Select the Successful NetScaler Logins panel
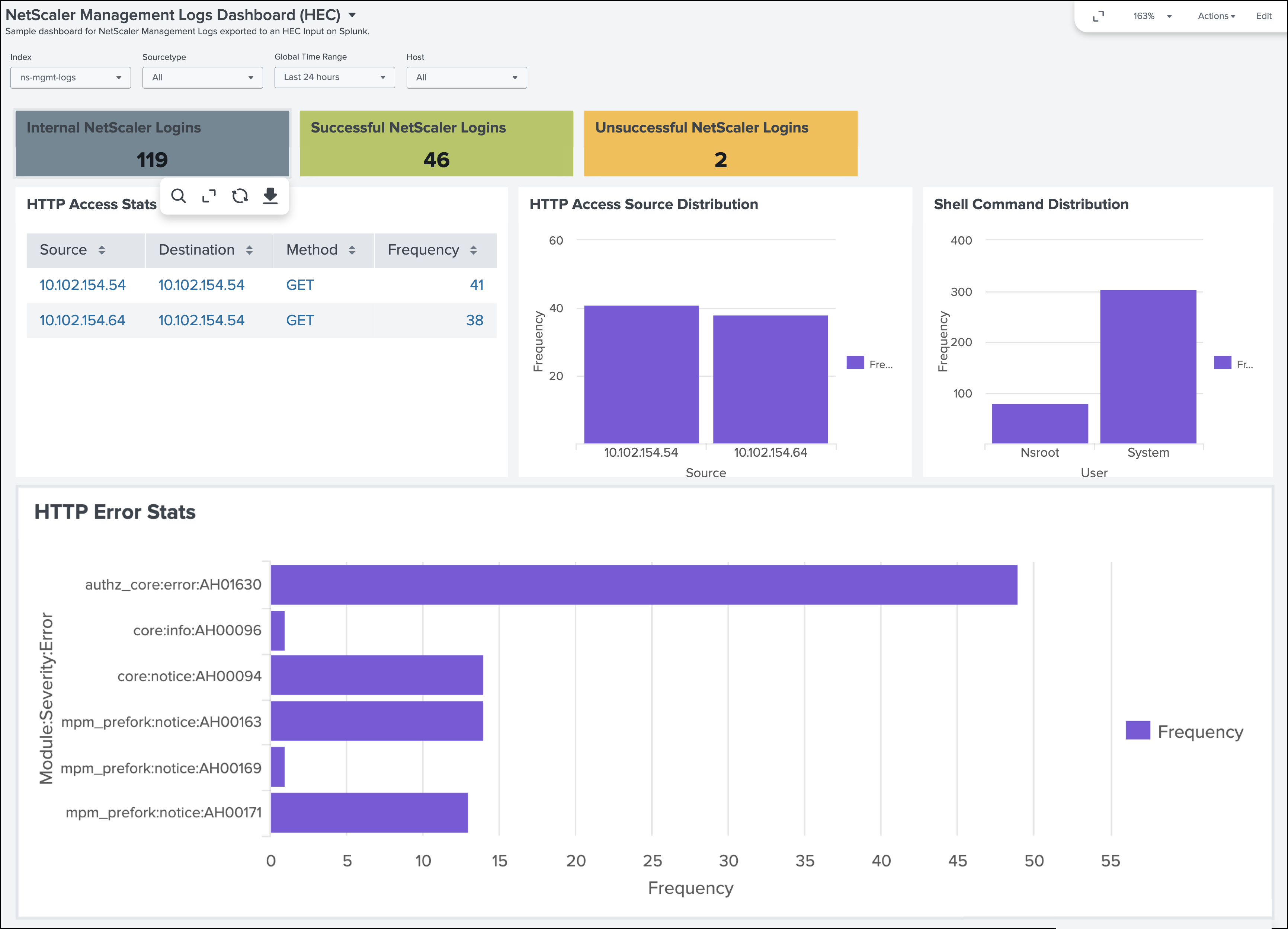 [436, 143]
